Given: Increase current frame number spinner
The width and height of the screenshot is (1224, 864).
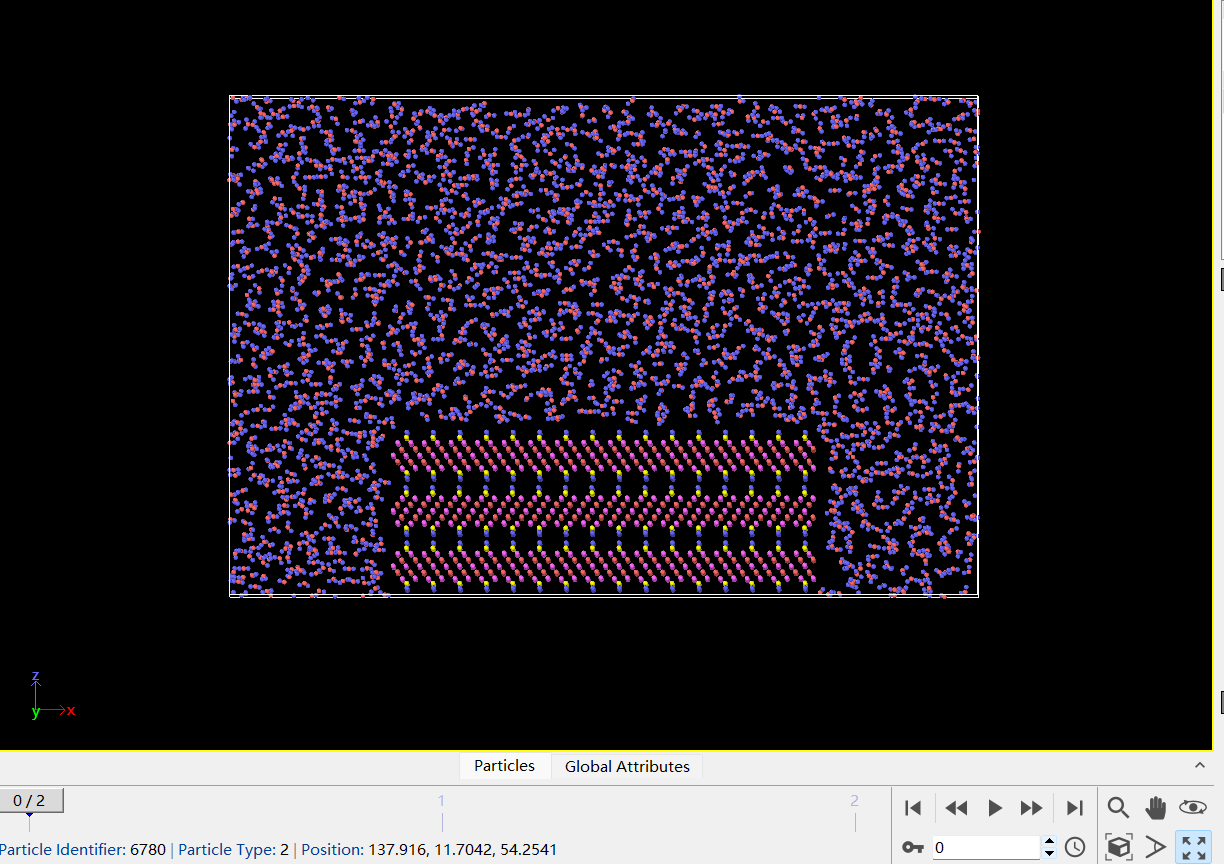Looking at the screenshot, I should point(1049,842).
